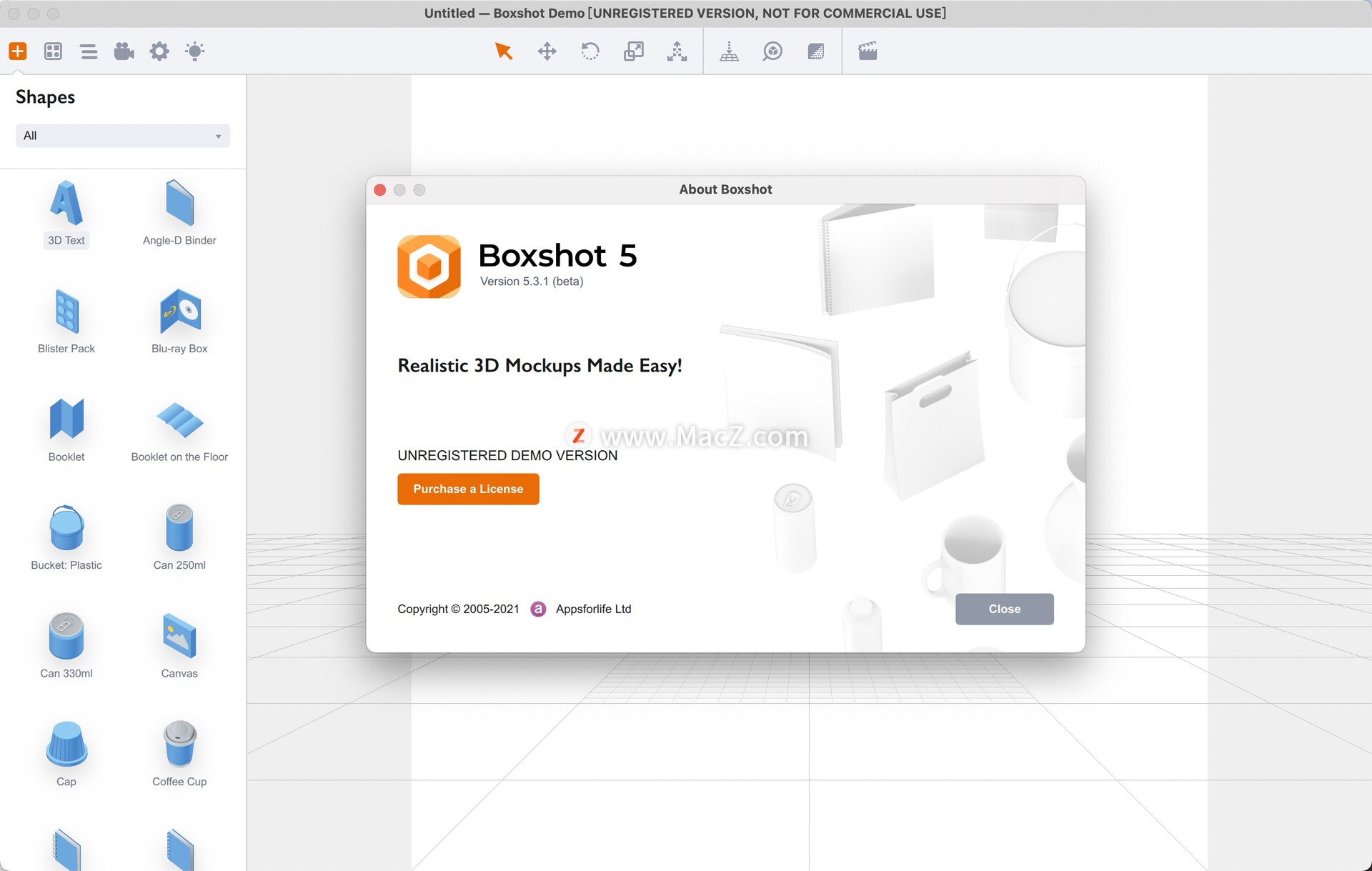The image size is (1372, 871).
Task: Click the Copyright © 2005-2021 text
Action: pyautogui.click(x=458, y=609)
